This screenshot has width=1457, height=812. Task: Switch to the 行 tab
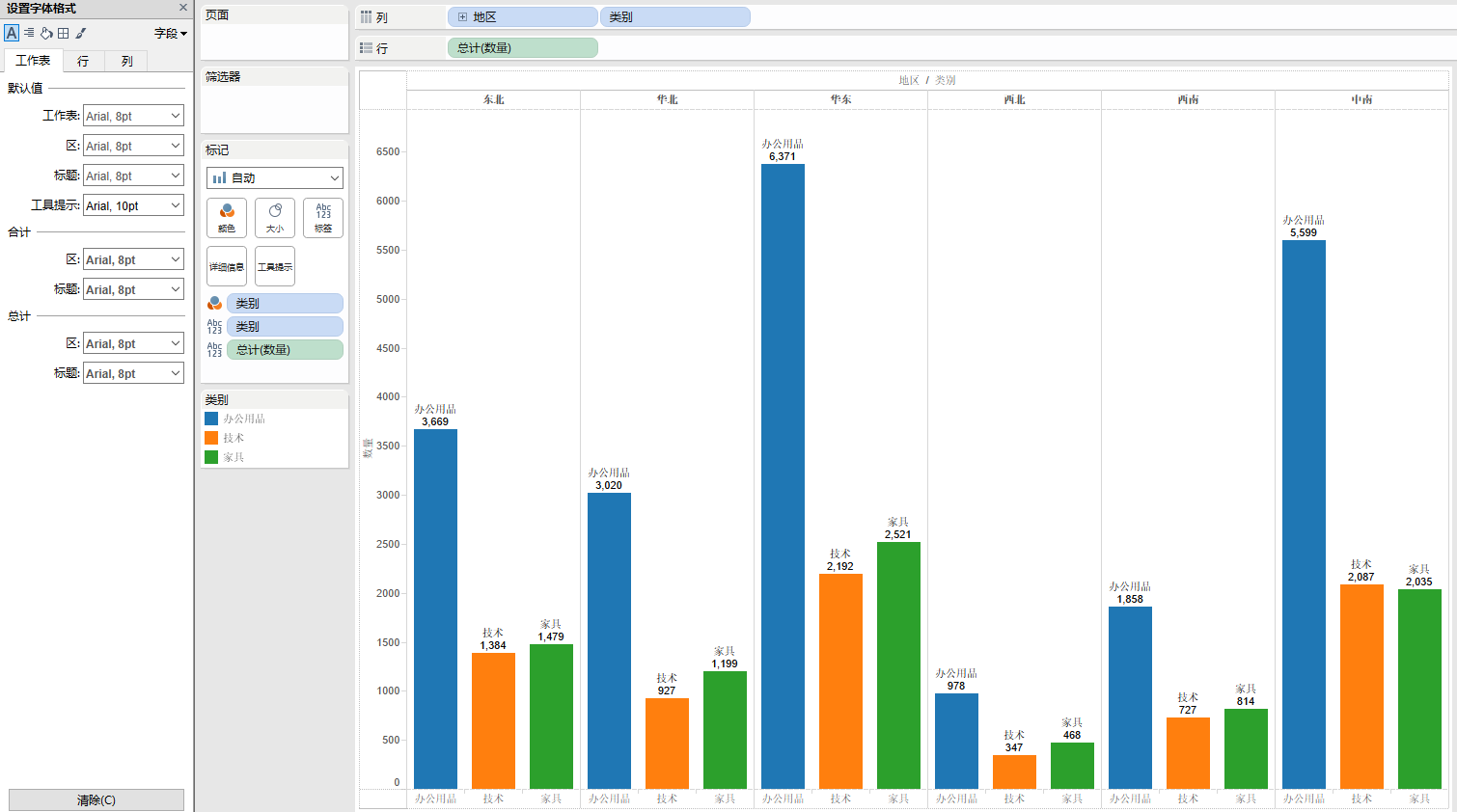pos(83,61)
